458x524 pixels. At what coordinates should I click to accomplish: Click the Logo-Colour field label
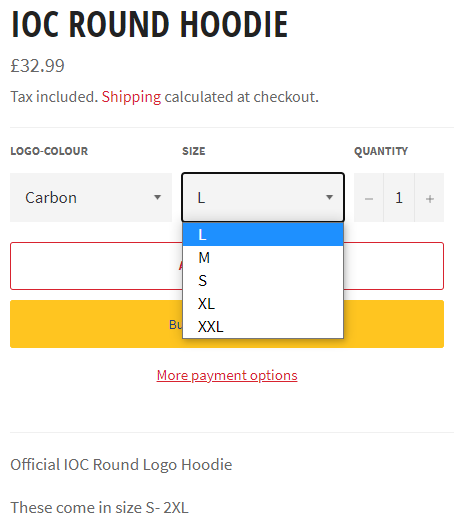point(49,151)
